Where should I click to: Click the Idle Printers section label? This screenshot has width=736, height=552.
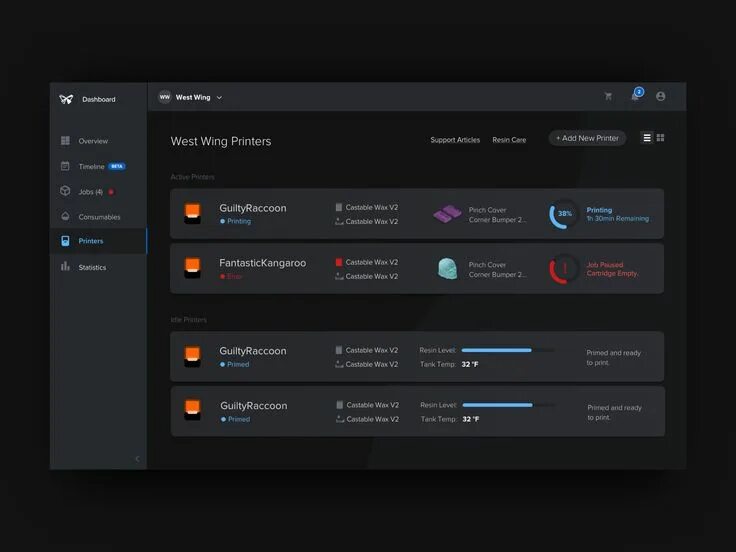coord(189,320)
